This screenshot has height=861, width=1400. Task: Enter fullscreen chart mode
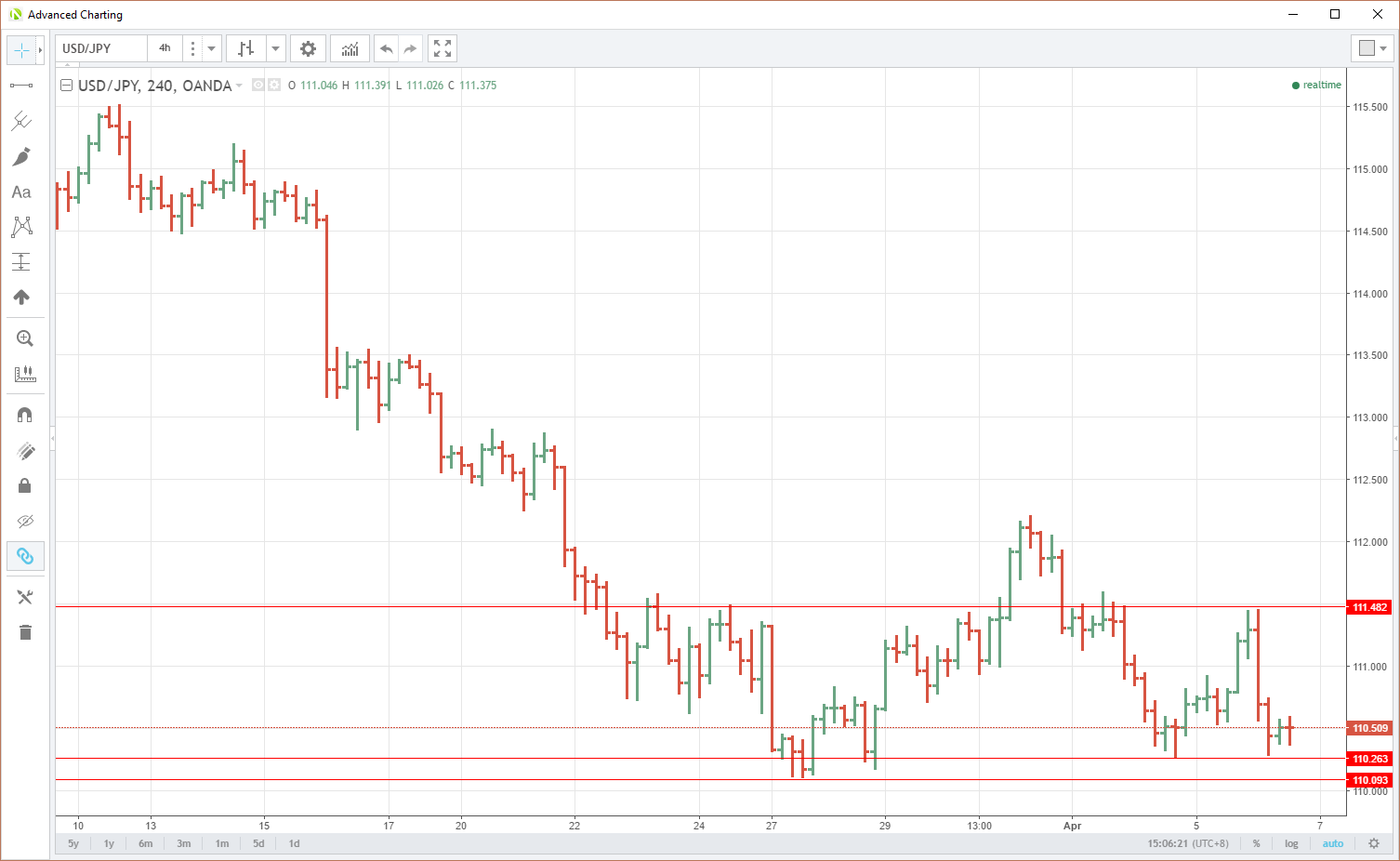(x=442, y=48)
